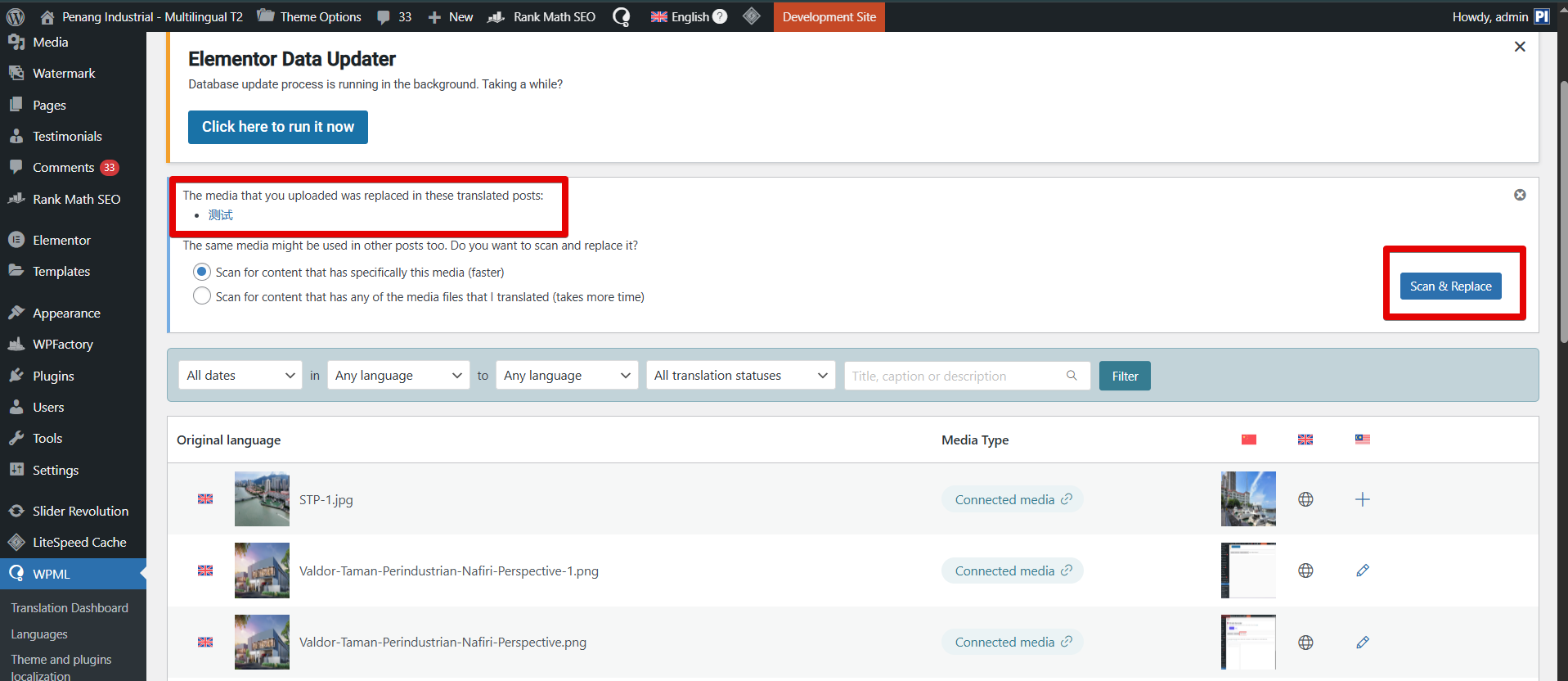Image resolution: width=1568 pixels, height=681 pixels.
Task: Go to Translation Dashboard submenu item
Action: tap(70, 608)
